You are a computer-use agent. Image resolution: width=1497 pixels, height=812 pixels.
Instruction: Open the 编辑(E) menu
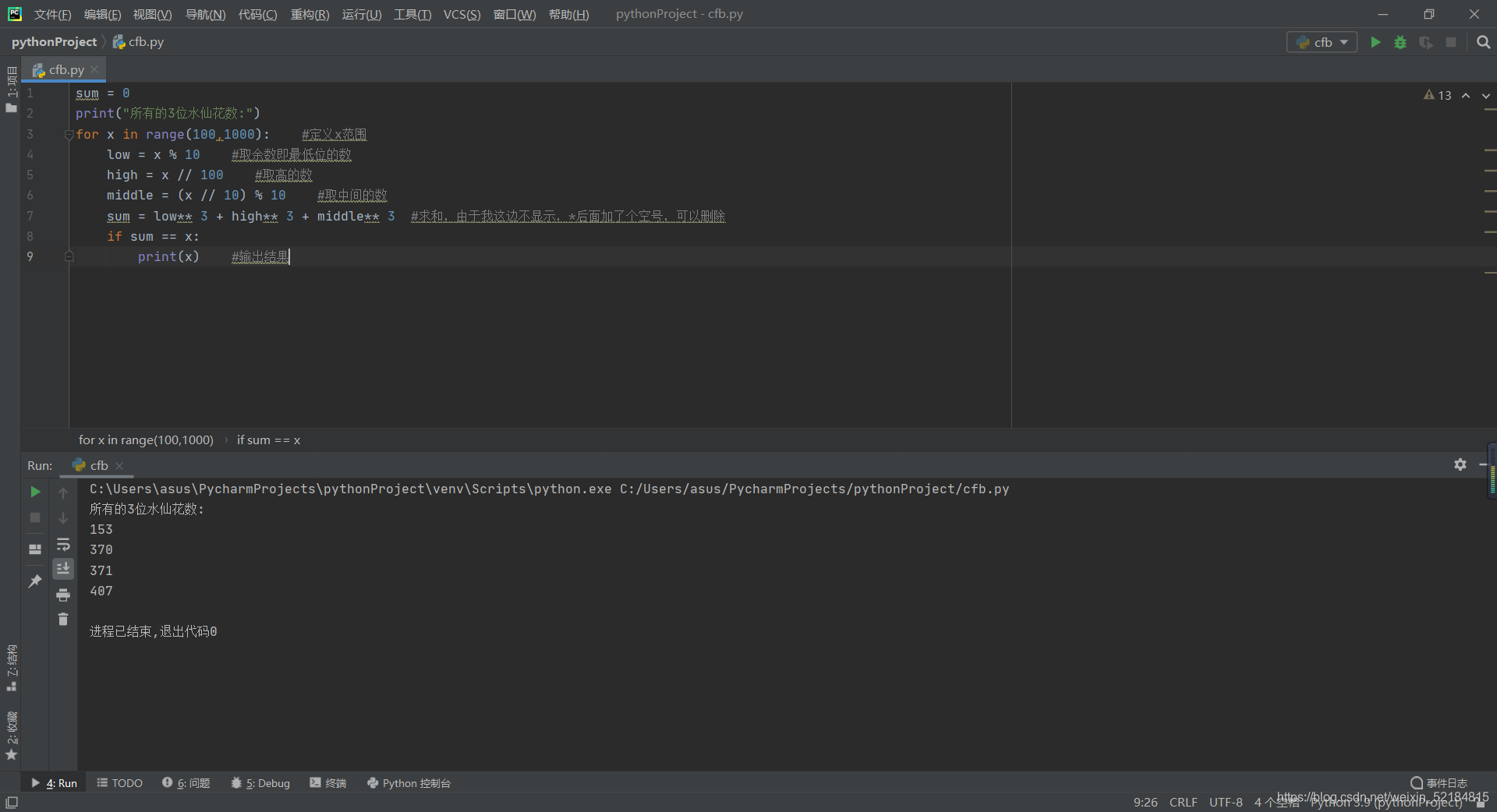(102, 14)
